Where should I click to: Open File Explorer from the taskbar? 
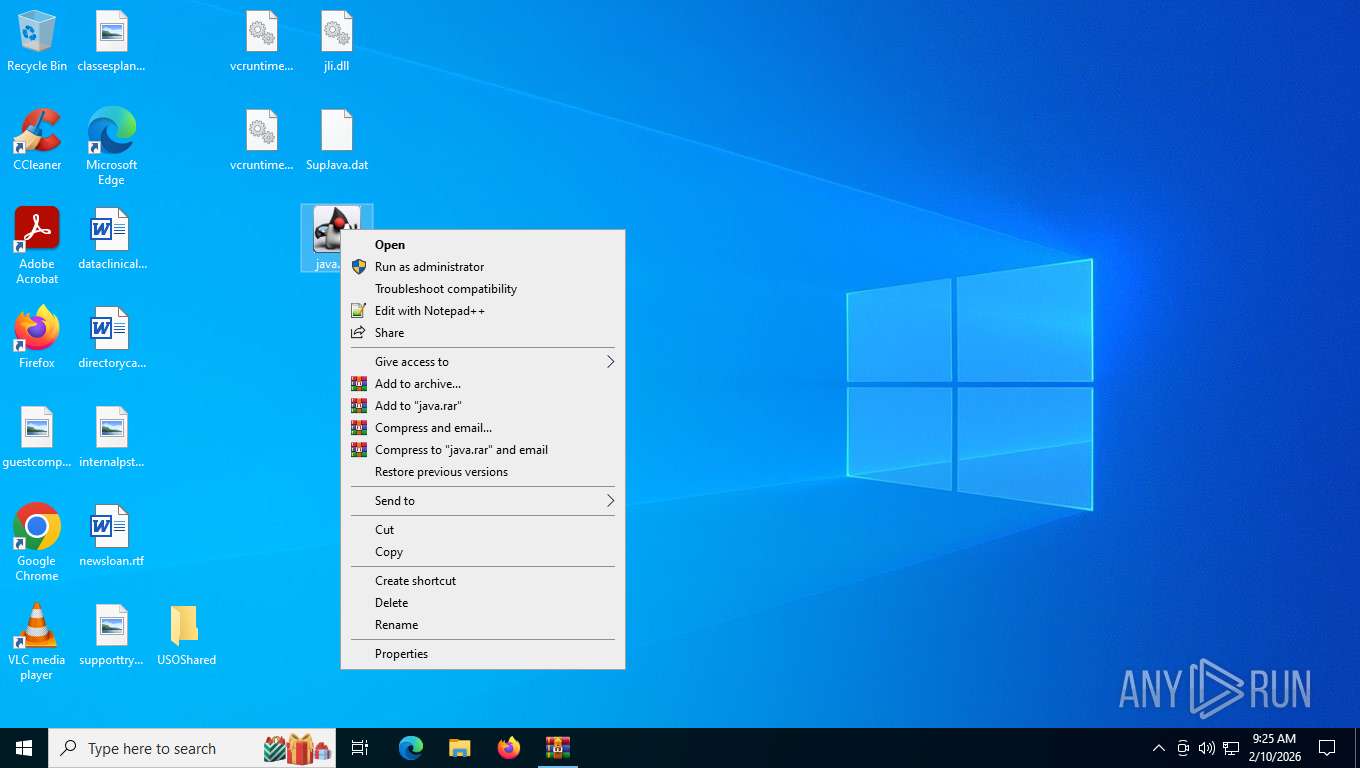(459, 748)
